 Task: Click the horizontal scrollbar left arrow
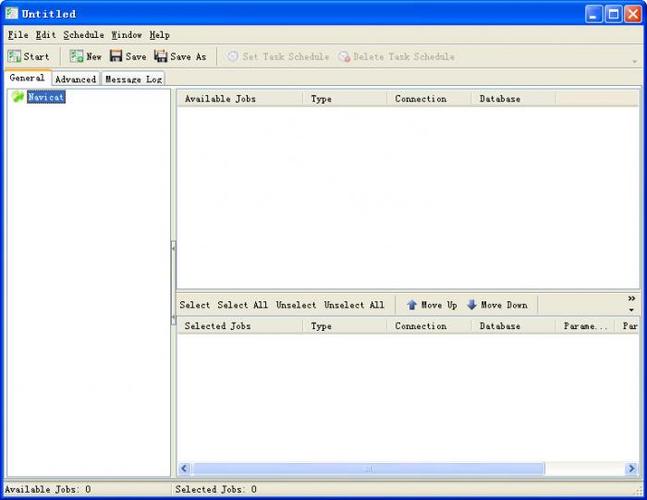(x=184, y=468)
